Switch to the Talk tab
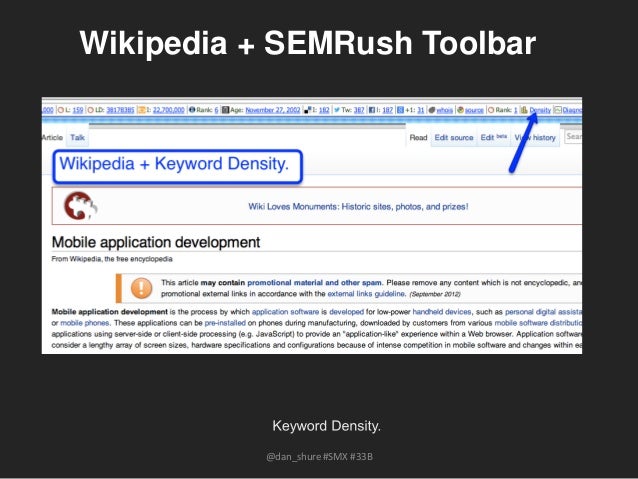This screenshot has width=638, height=479. click(x=77, y=138)
